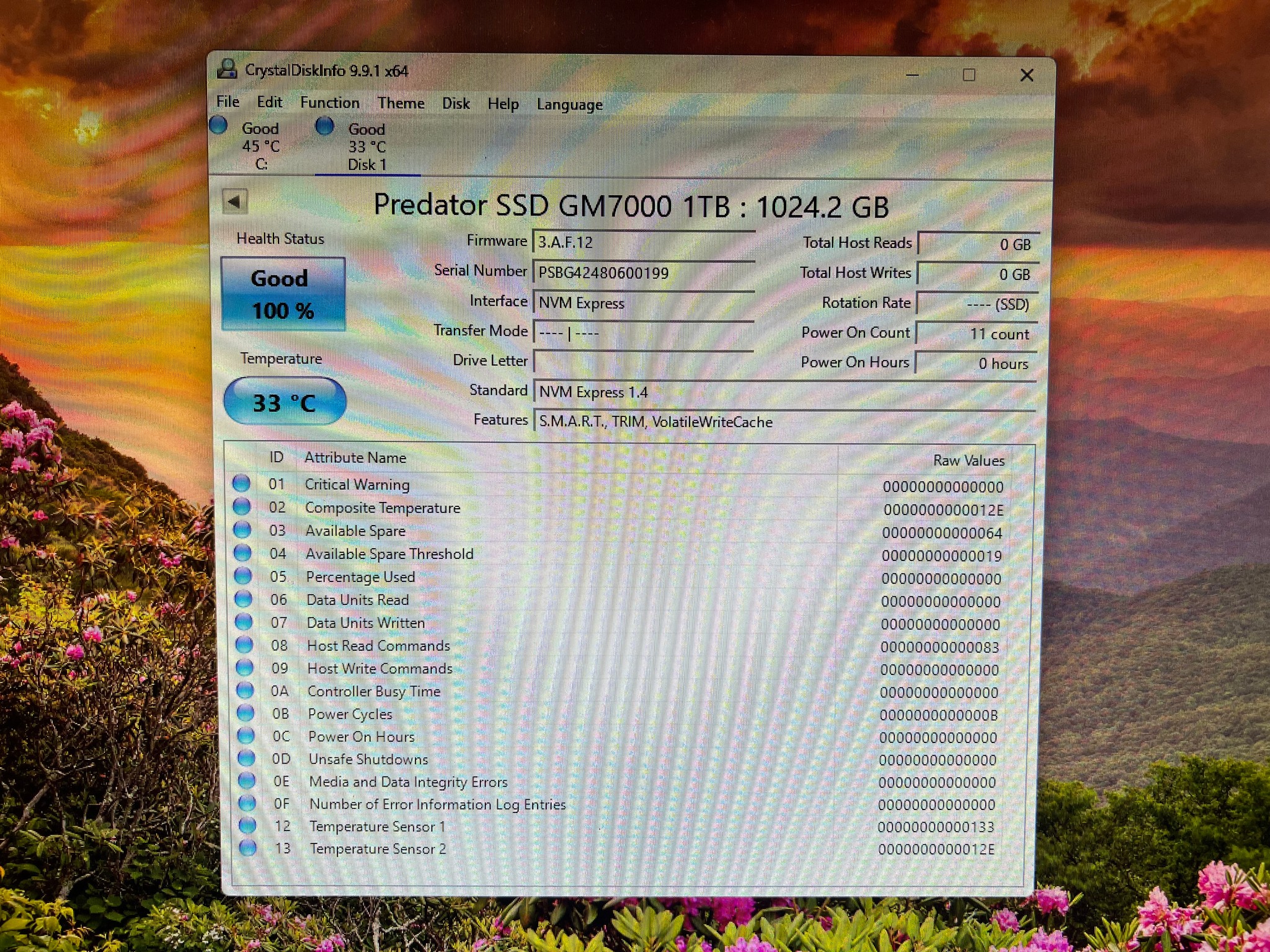Click the previous disk arrow button
The width and height of the screenshot is (1270, 952).
click(x=235, y=201)
